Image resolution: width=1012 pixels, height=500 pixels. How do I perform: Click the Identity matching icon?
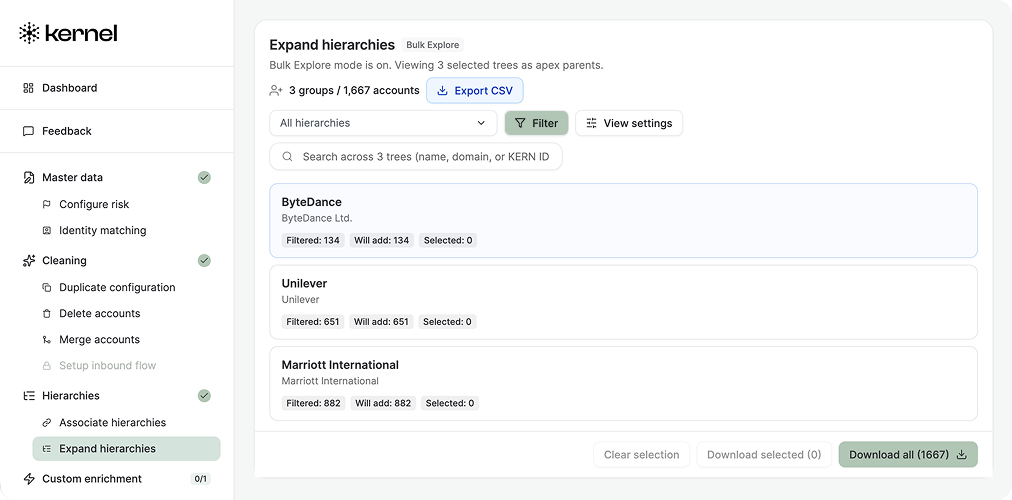pos(46,230)
